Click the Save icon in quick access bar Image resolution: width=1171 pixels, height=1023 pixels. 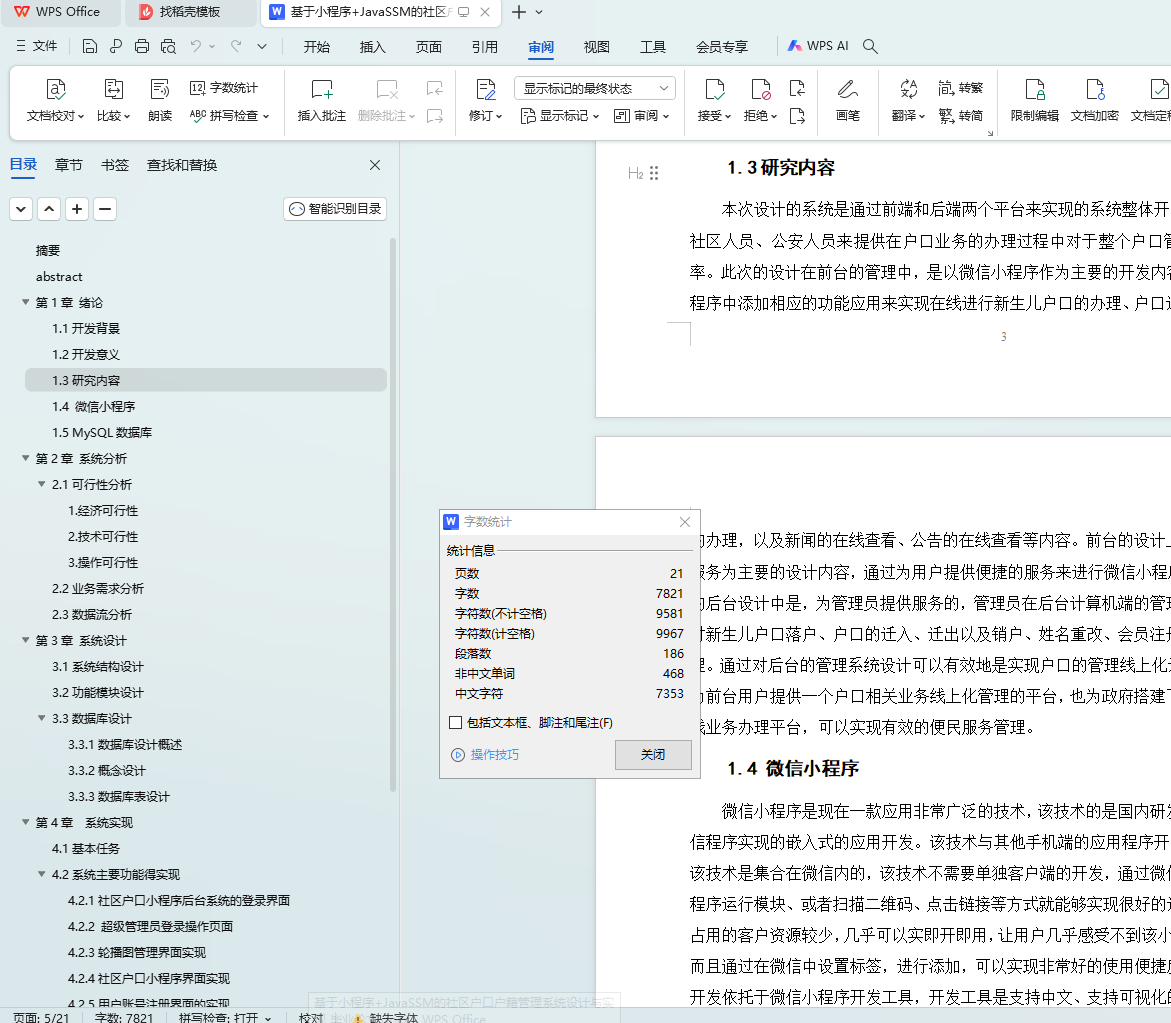pos(90,46)
